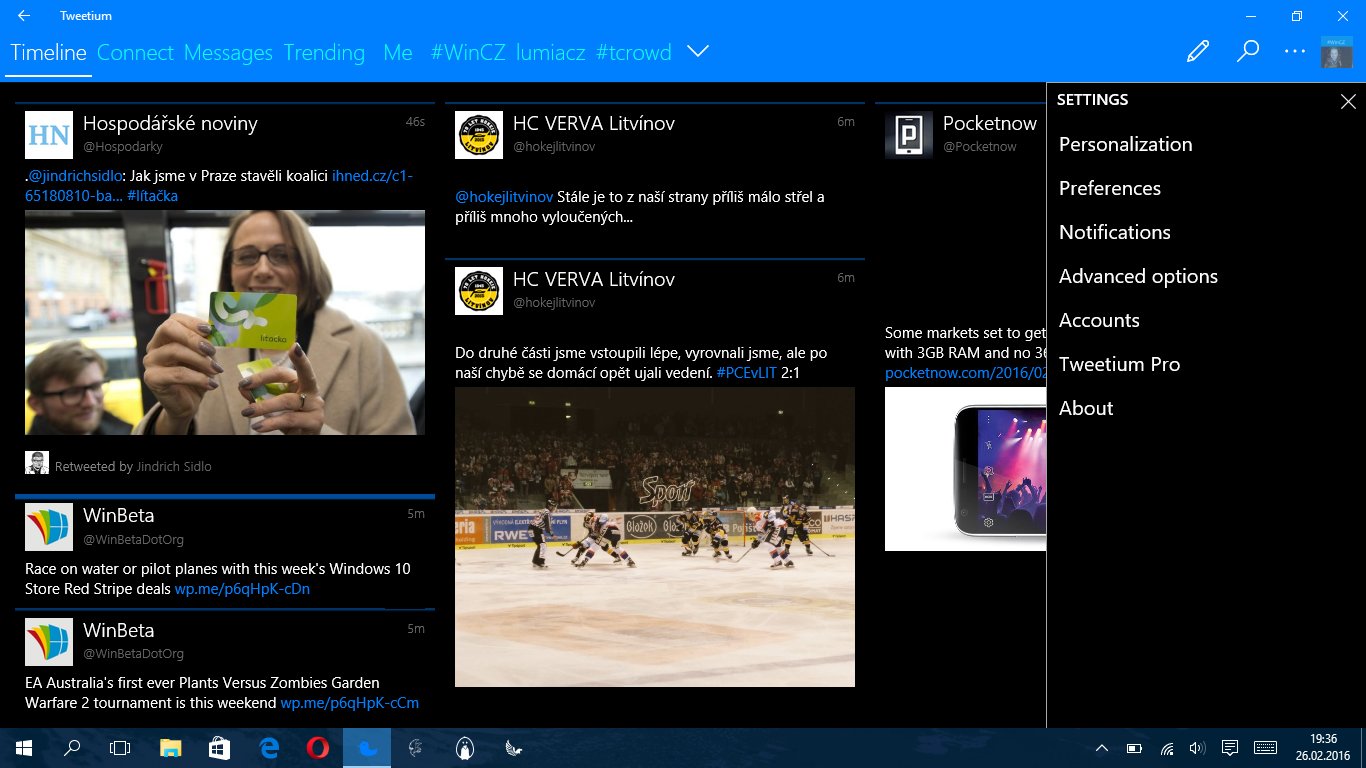Click the battery status tray icon
1366x768 pixels.
(1134, 748)
